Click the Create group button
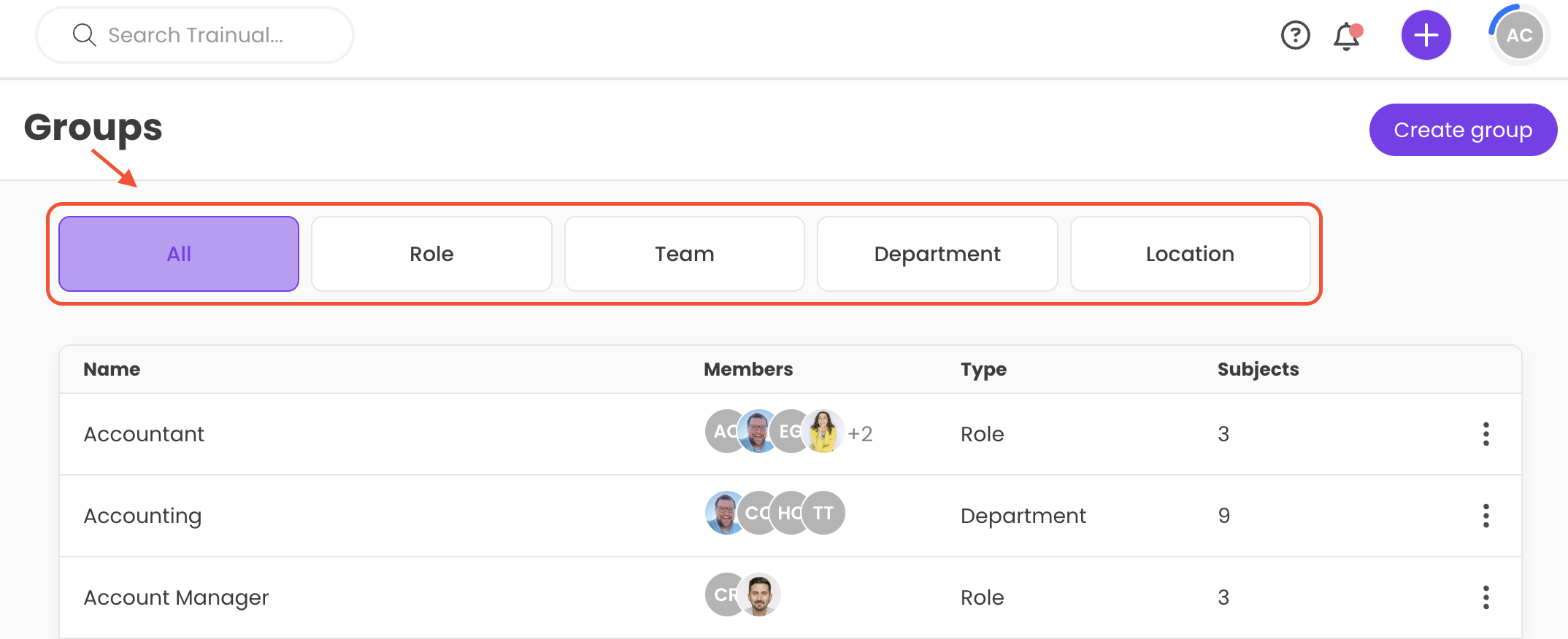 (1463, 130)
